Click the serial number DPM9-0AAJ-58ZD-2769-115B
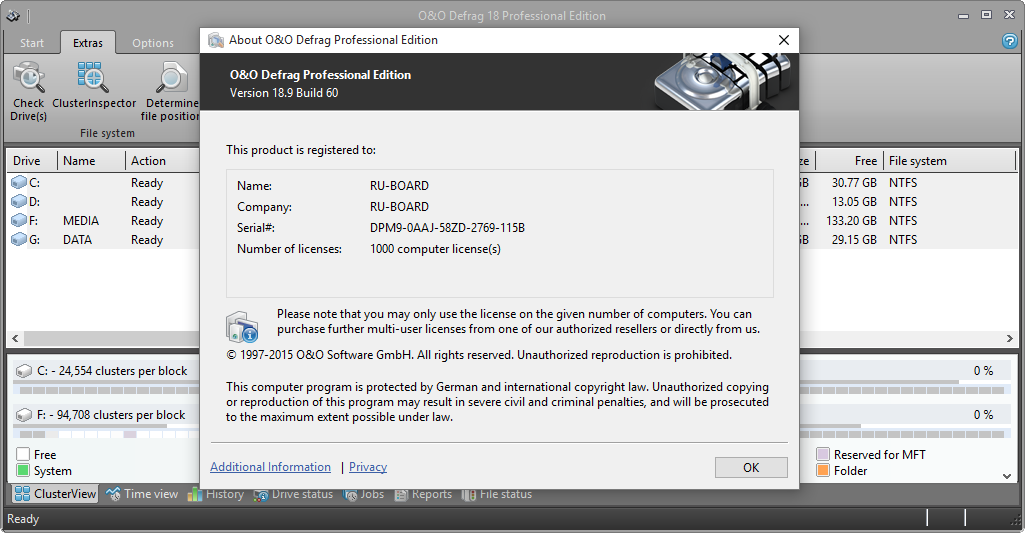The width and height of the screenshot is (1025, 533). click(447, 228)
